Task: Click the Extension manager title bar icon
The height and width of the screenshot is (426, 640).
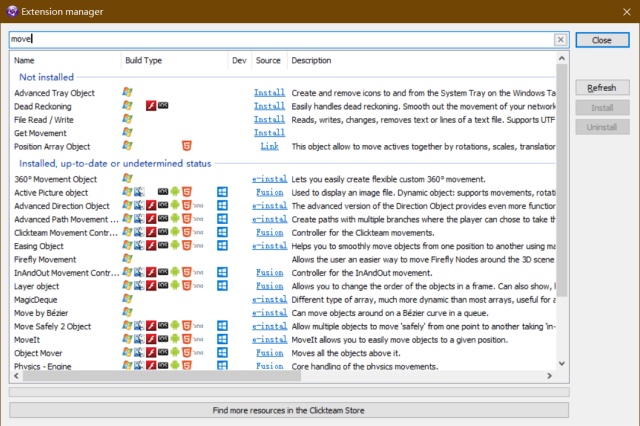Action: pyautogui.click(x=12, y=11)
